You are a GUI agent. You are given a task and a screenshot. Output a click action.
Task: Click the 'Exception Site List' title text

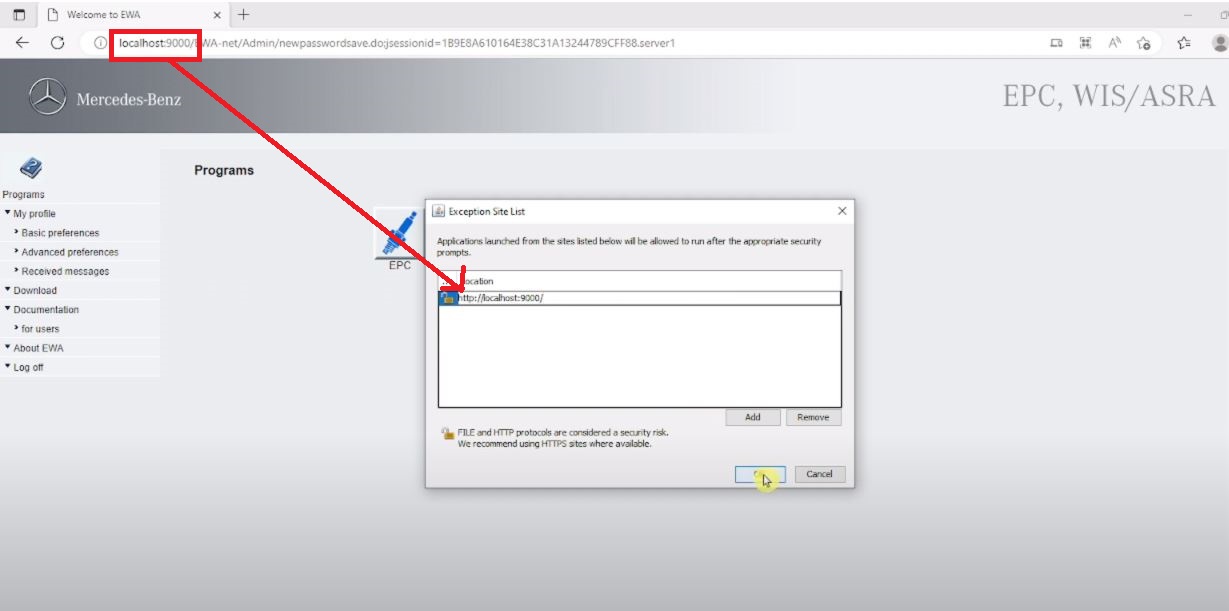click(487, 211)
